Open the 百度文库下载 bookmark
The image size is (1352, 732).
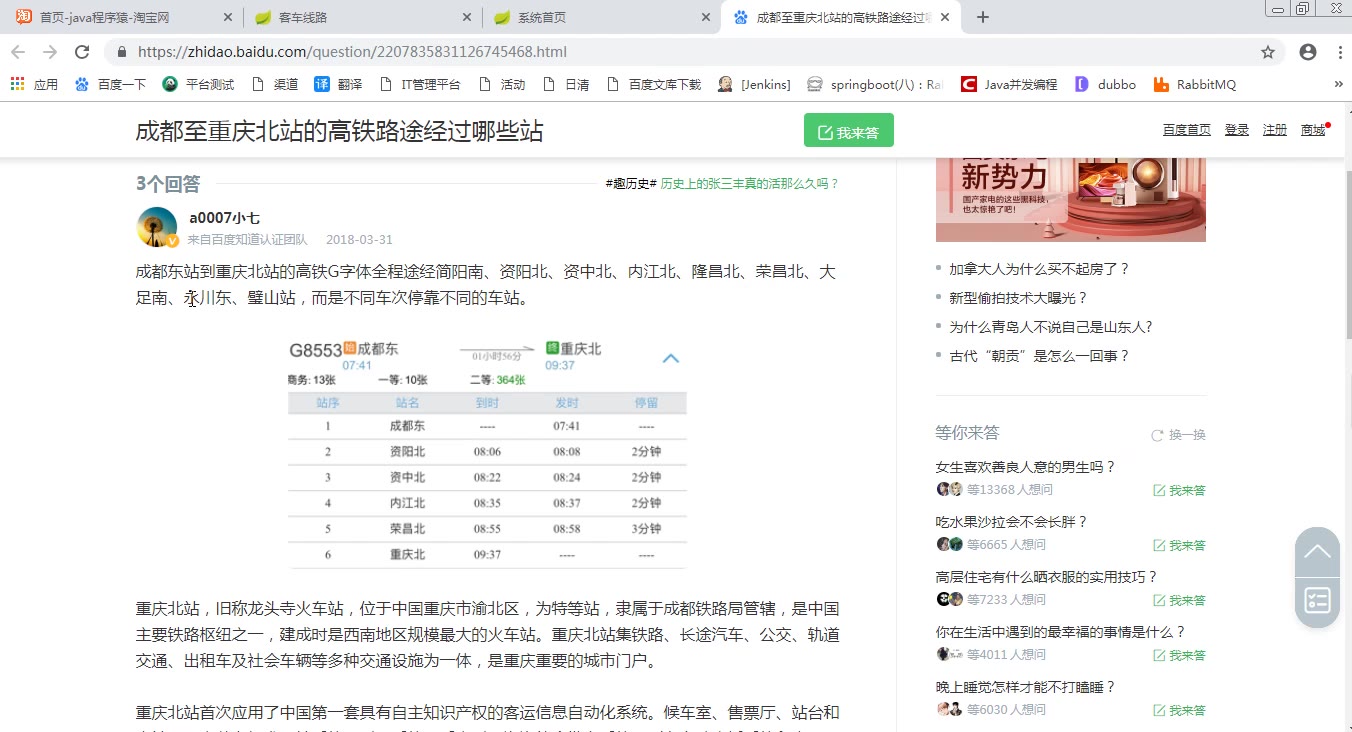(x=654, y=85)
